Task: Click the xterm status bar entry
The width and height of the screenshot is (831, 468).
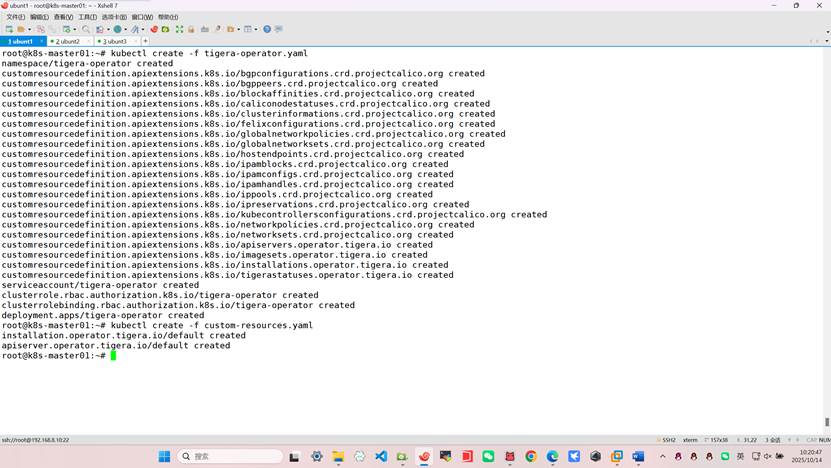Action: pos(690,440)
